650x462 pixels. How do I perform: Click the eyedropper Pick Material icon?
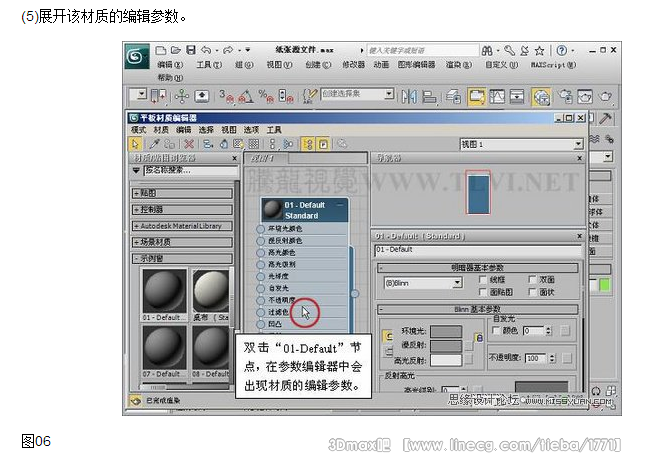155,144
